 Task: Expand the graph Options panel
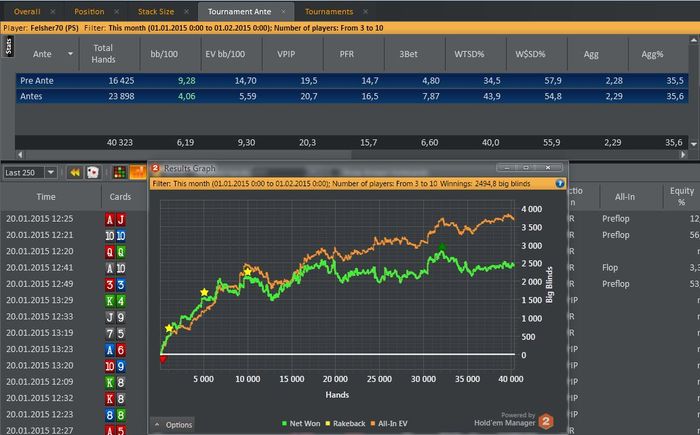tap(174, 425)
